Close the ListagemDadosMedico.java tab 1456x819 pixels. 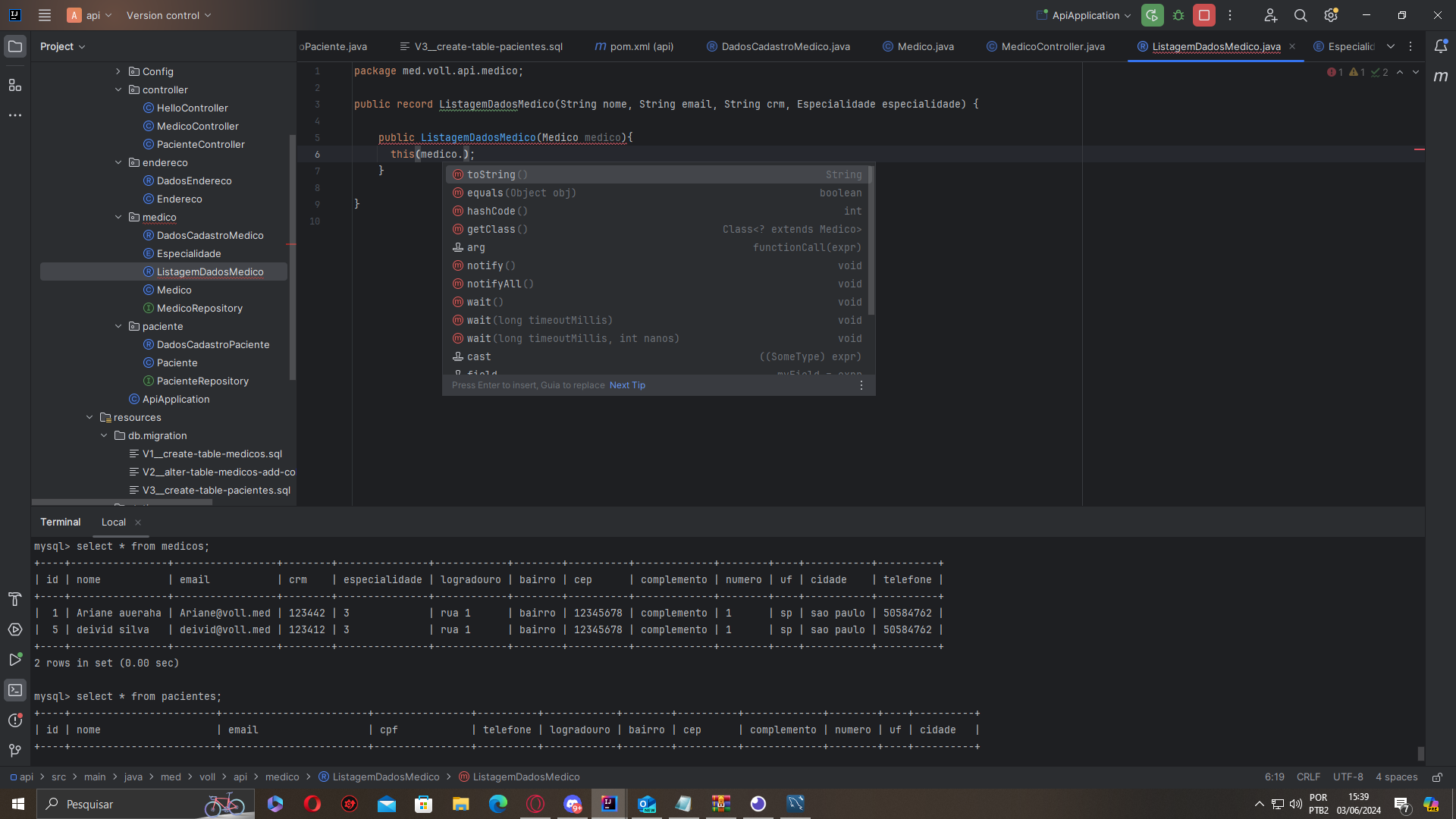pyautogui.click(x=1292, y=46)
